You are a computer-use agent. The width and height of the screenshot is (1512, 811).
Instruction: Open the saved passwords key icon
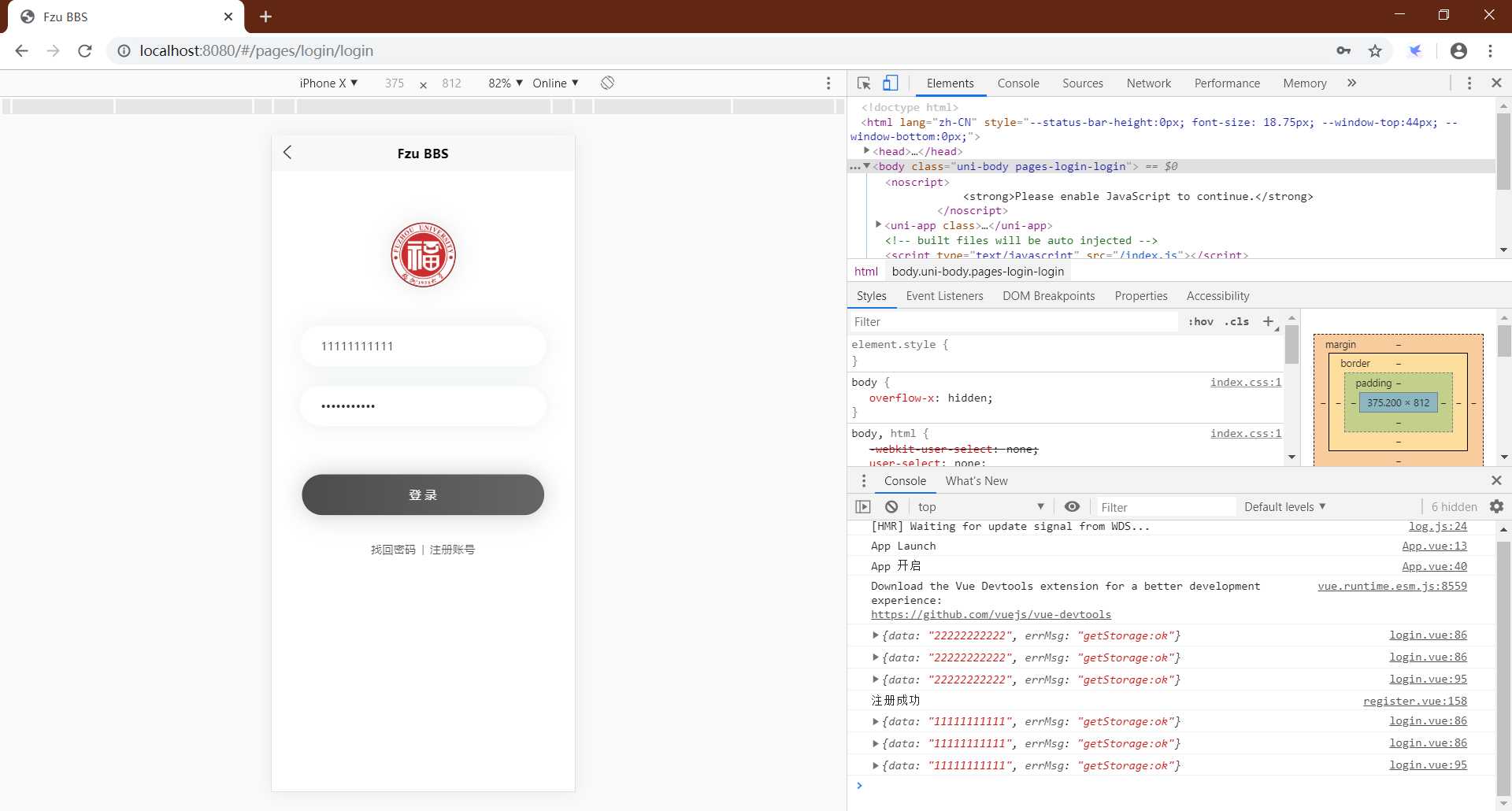coord(1343,50)
